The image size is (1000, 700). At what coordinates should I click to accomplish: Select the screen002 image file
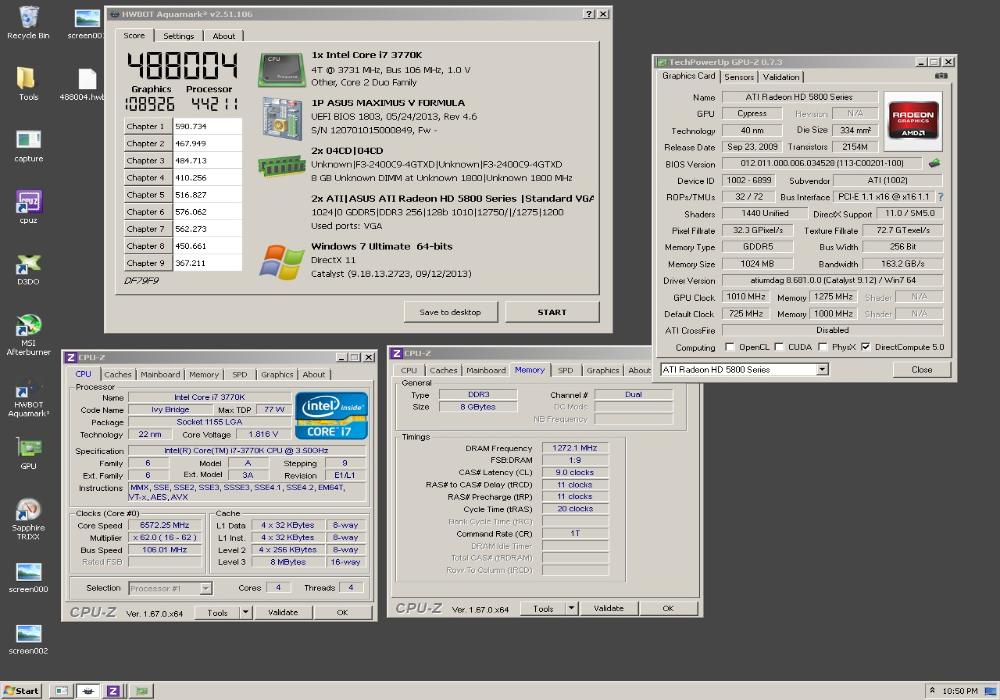coord(28,639)
